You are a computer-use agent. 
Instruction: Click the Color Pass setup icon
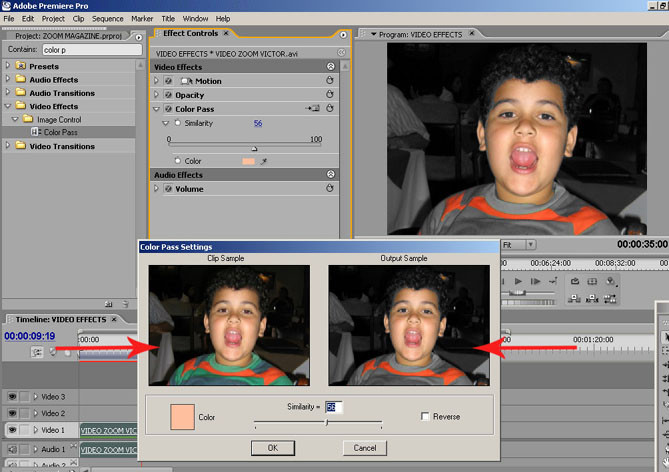pos(312,108)
